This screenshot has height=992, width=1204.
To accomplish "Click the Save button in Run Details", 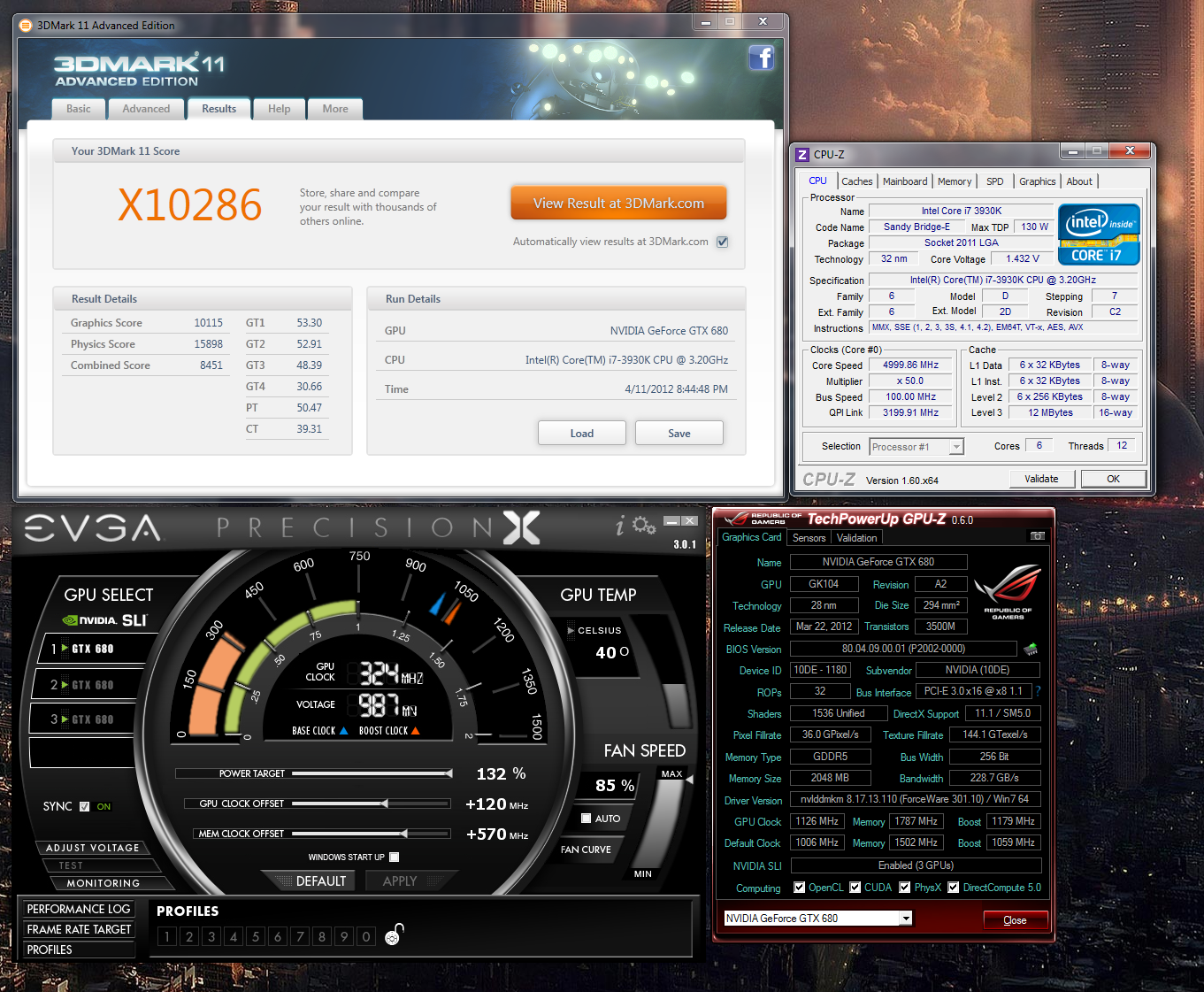I will pos(679,433).
